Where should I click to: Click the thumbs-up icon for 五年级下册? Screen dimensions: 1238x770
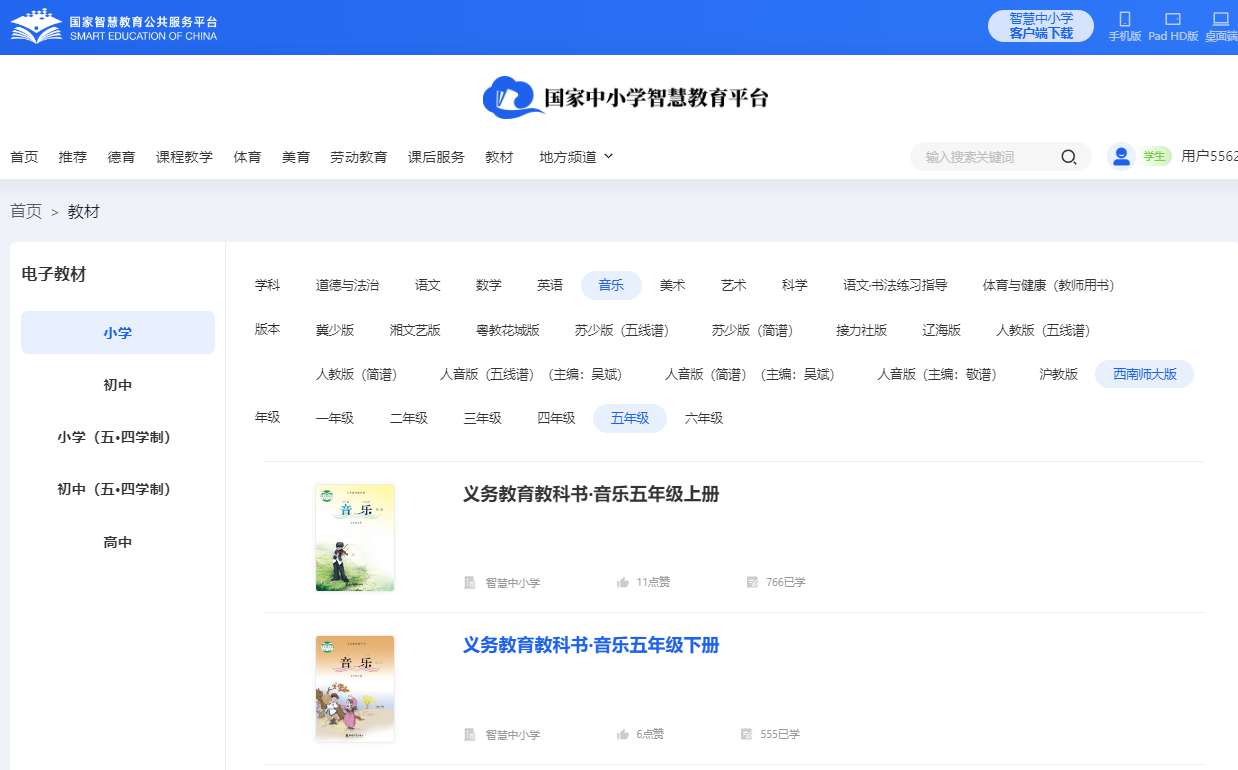pos(623,734)
